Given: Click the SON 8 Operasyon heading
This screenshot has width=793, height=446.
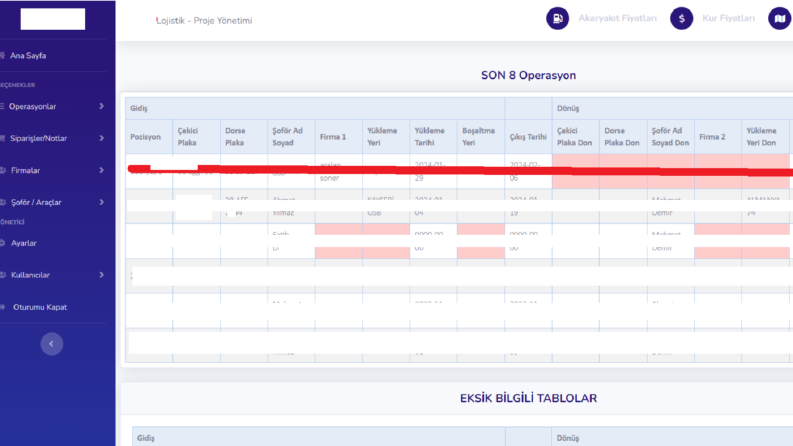Looking at the screenshot, I should coord(528,75).
